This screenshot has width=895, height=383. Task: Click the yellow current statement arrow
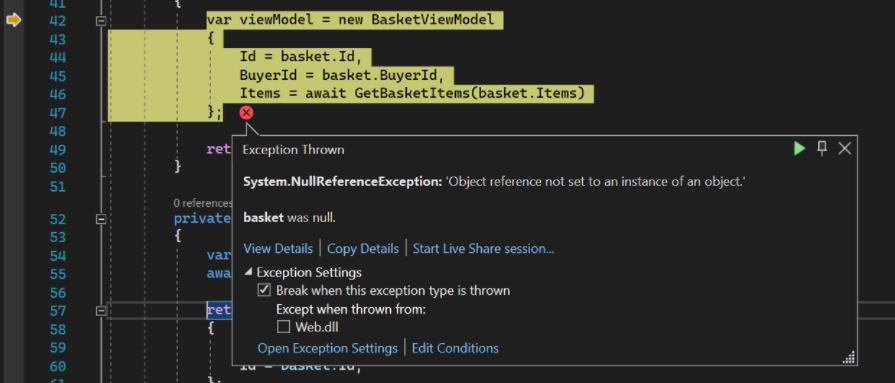pos(13,21)
